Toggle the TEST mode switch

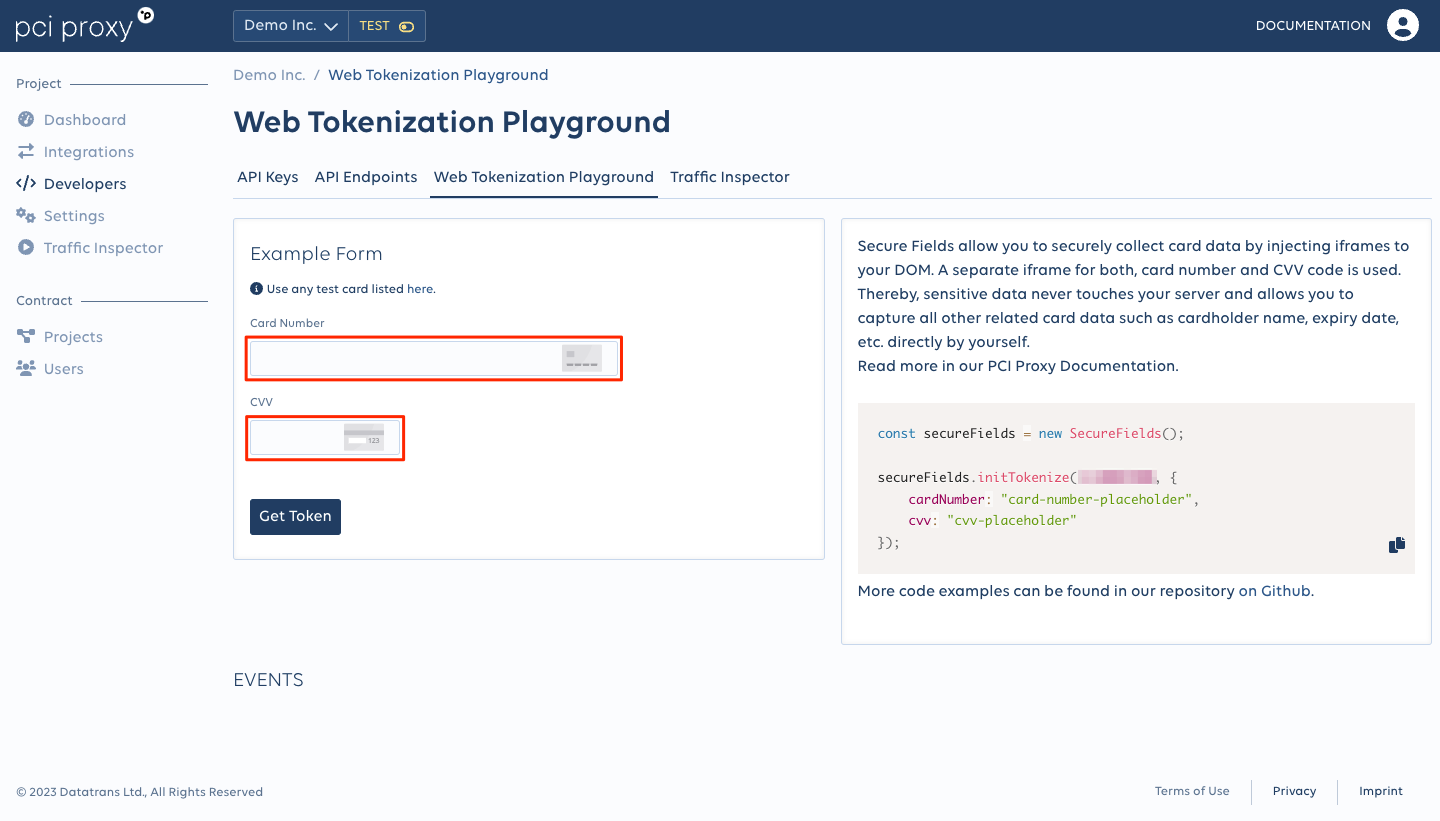pos(406,26)
